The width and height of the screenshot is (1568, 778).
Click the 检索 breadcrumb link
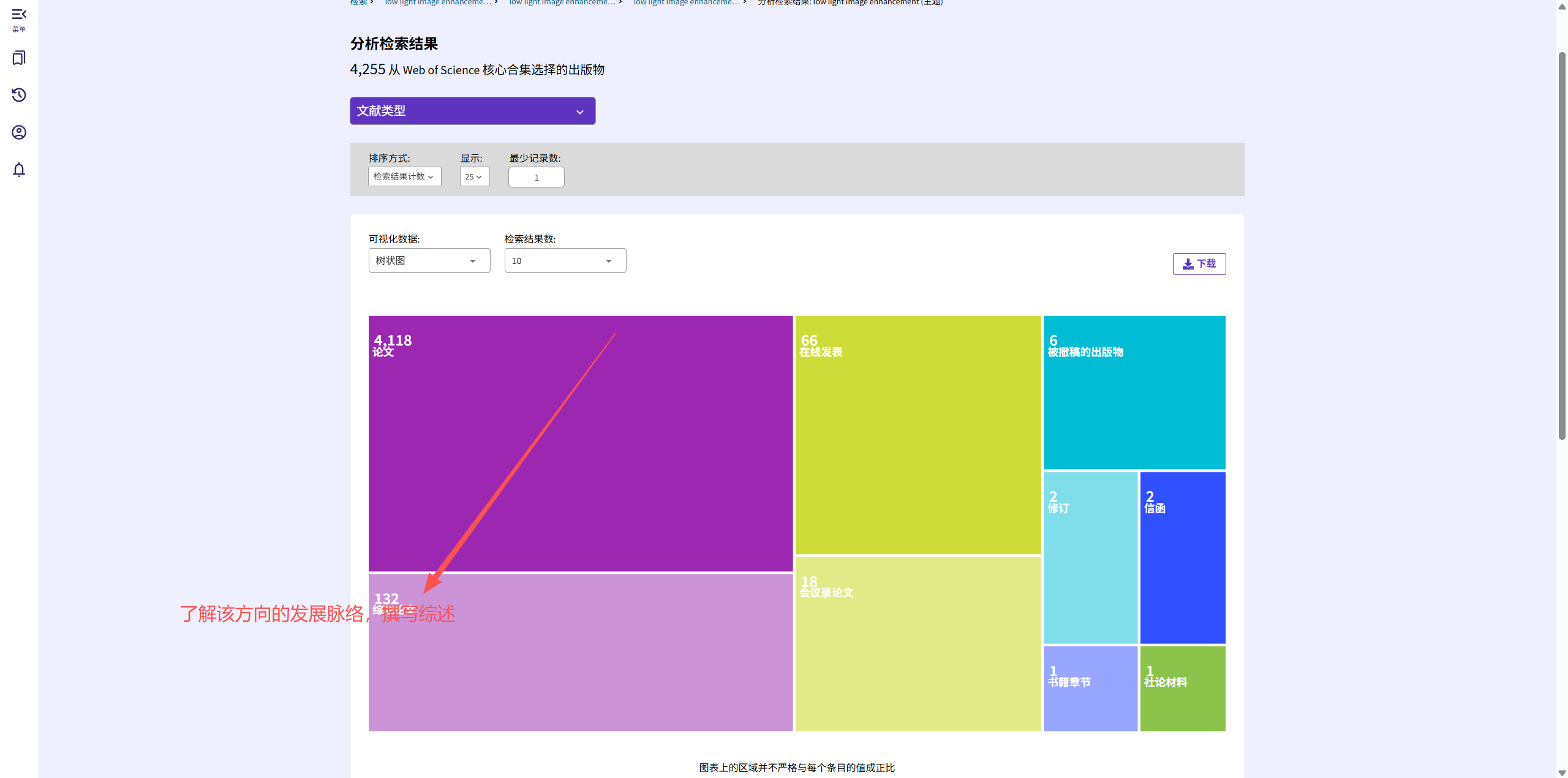[x=358, y=2]
